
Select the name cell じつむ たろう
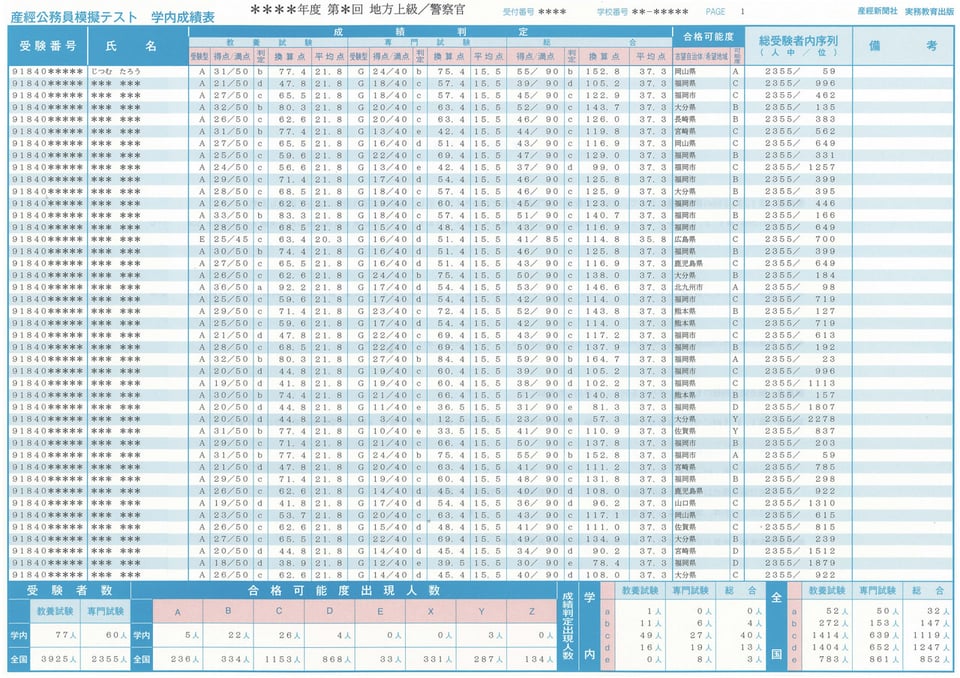pyautogui.click(x=115, y=72)
